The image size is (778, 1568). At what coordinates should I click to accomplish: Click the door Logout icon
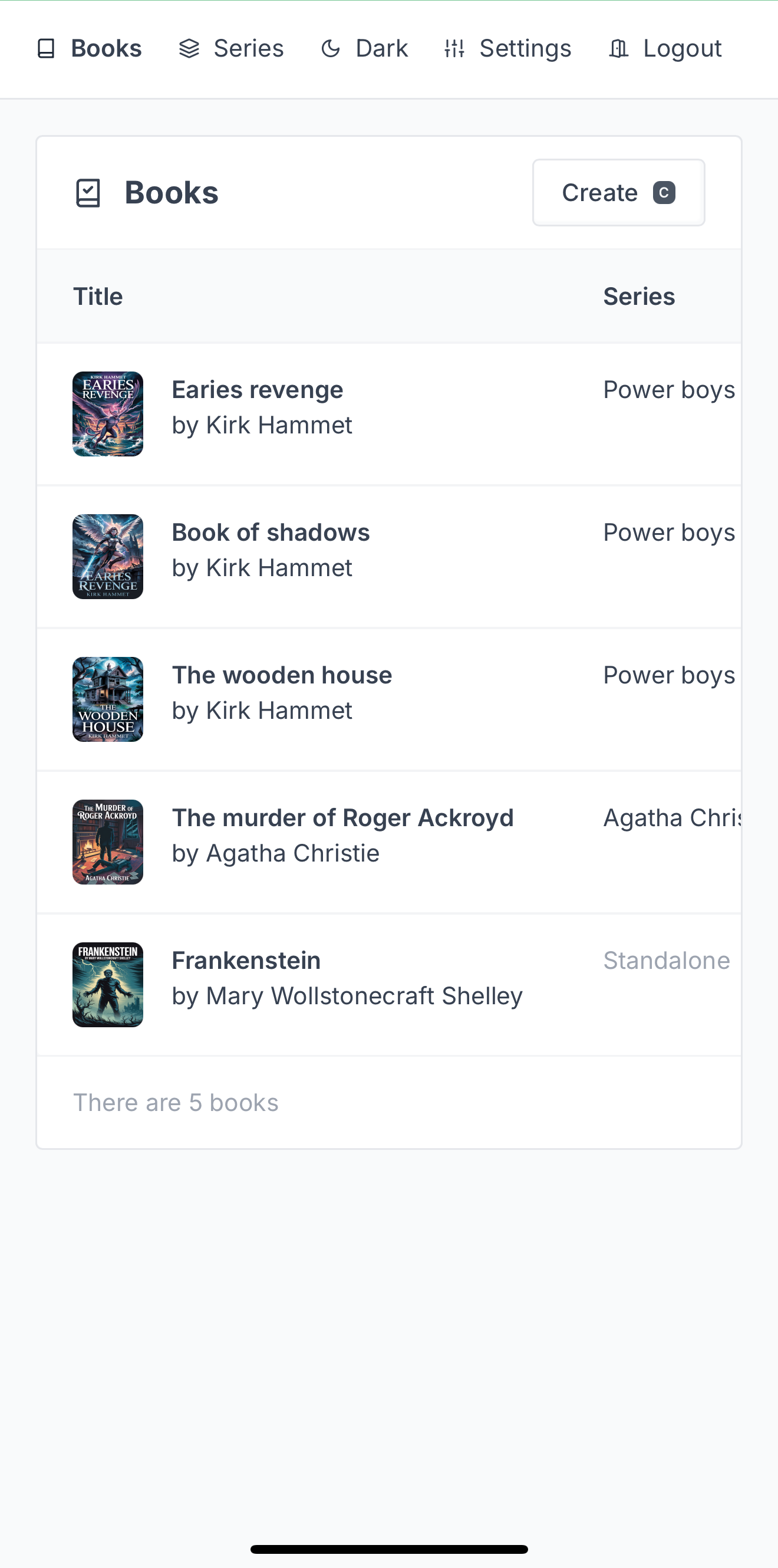(619, 49)
